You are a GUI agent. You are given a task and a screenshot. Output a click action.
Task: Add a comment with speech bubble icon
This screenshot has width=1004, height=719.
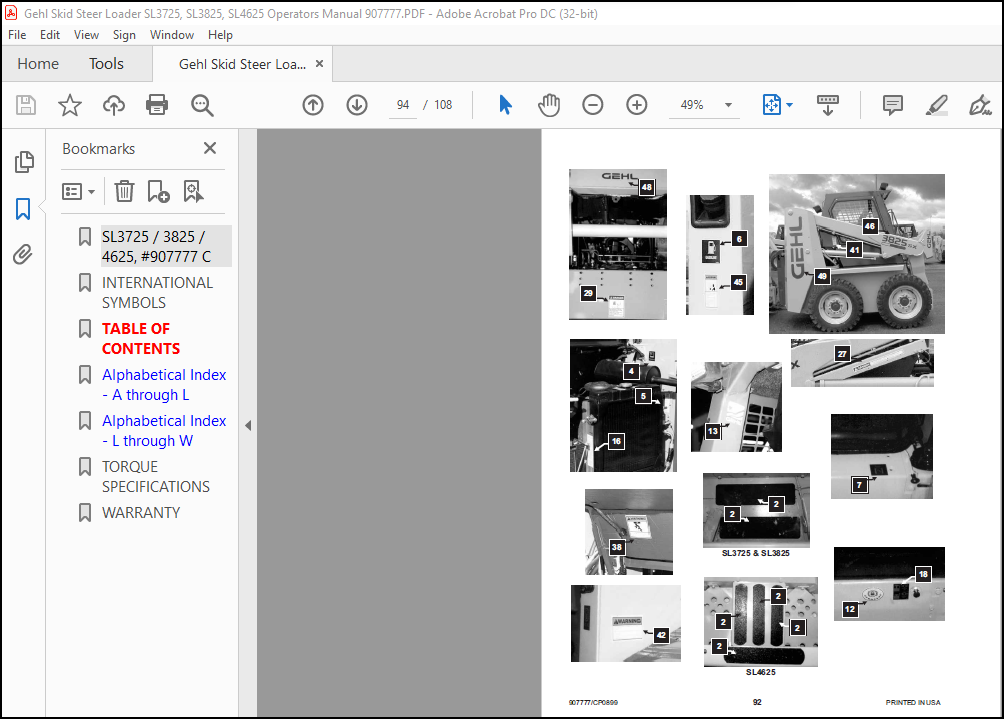point(893,105)
